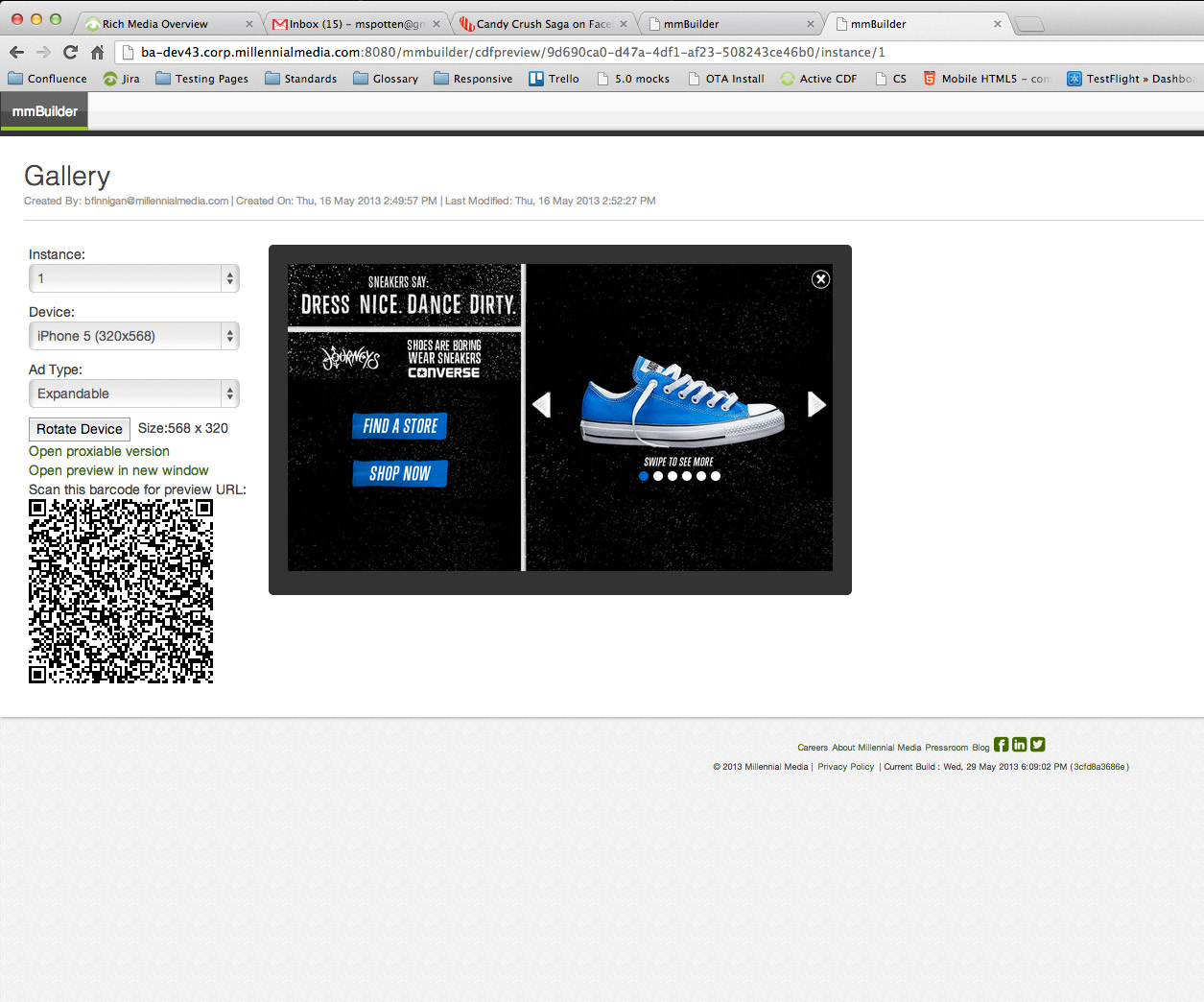This screenshot has height=1002, width=1204.
Task: Open preview in new window link
Action: tap(118, 470)
